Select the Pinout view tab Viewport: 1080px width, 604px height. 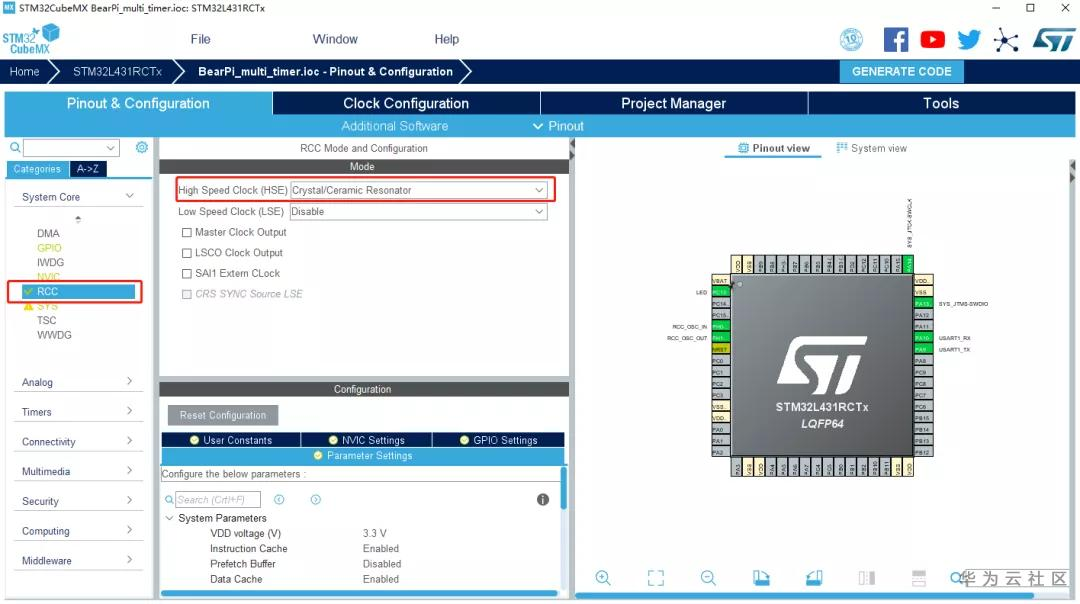(x=773, y=148)
